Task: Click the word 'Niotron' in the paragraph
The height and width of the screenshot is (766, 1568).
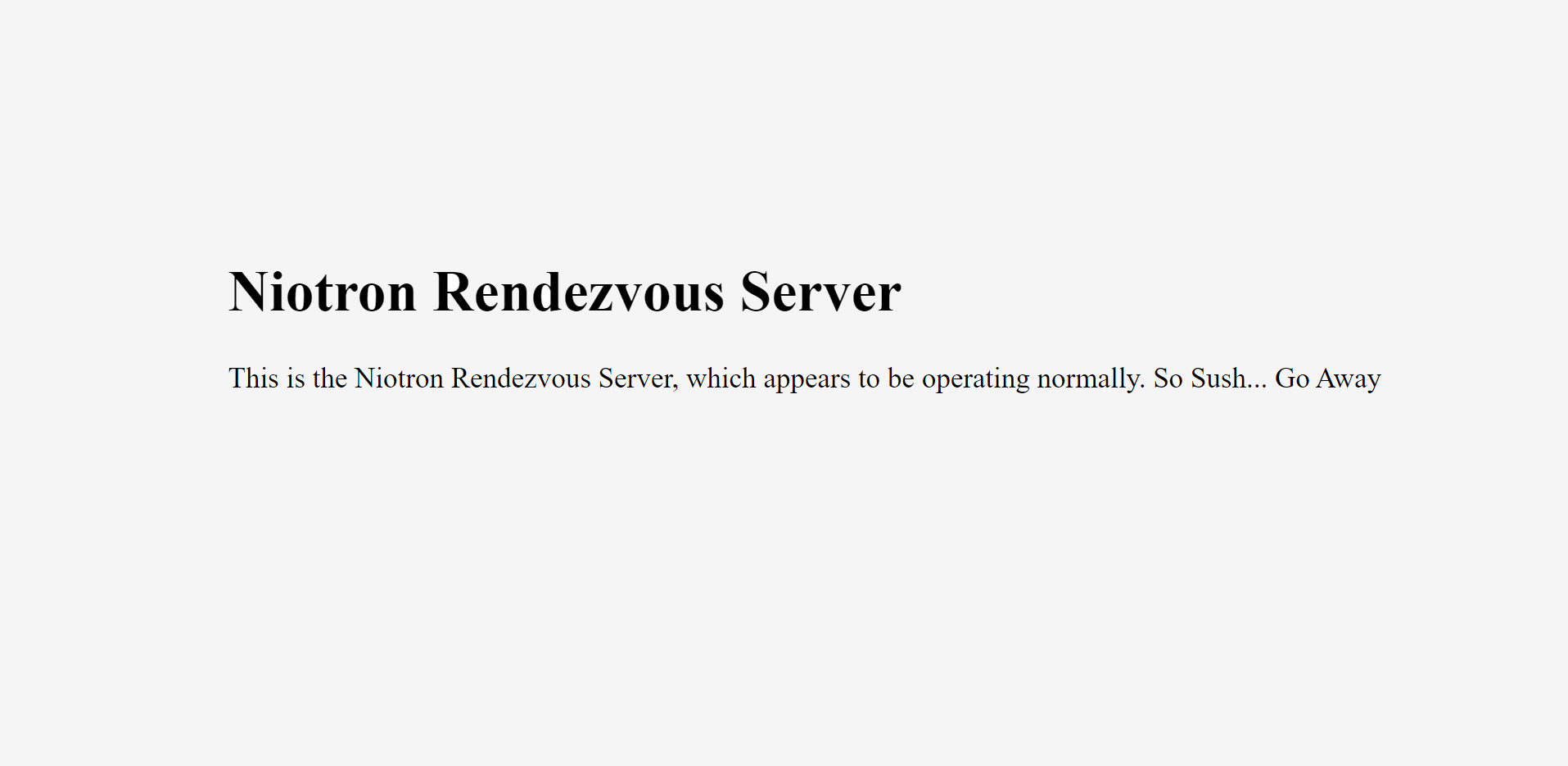Action: pyautogui.click(x=399, y=378)
